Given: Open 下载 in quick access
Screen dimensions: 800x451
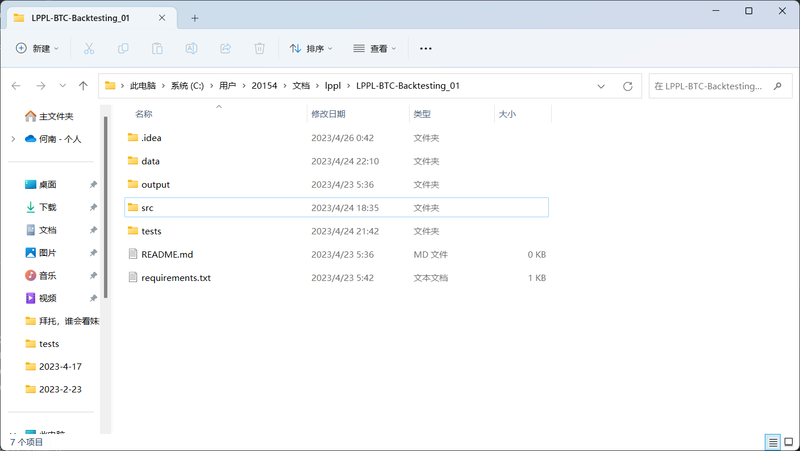Looking at the screenshot, I should pos(41,207).
